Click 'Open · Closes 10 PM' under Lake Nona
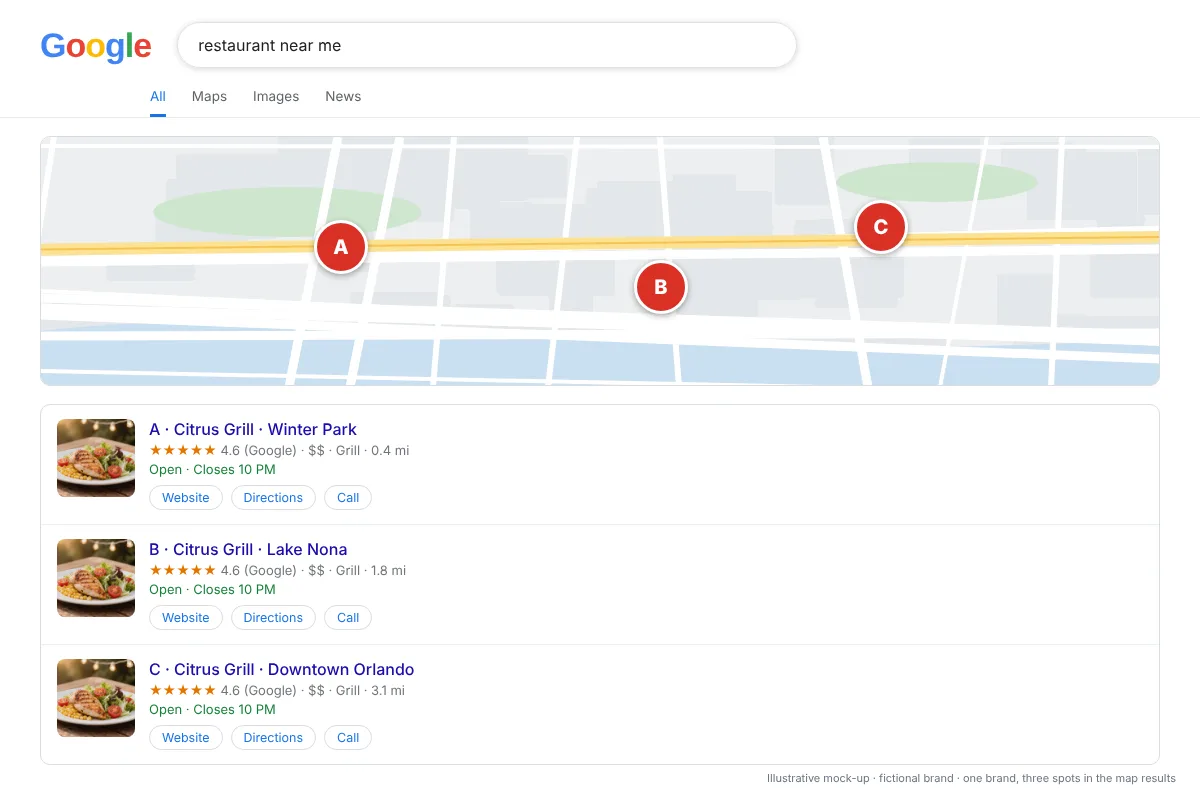Image resolution: width=1200 pixels, height=800 pixels. coord(212,590)
